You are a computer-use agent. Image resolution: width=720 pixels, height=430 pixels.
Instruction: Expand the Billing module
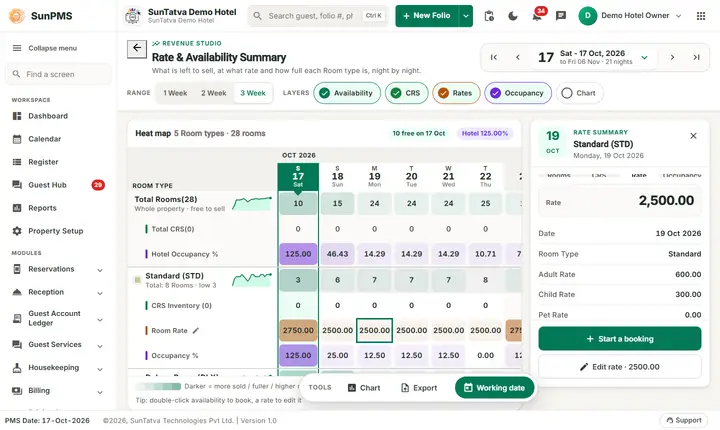pyautogui.click(x=57, y=391)
